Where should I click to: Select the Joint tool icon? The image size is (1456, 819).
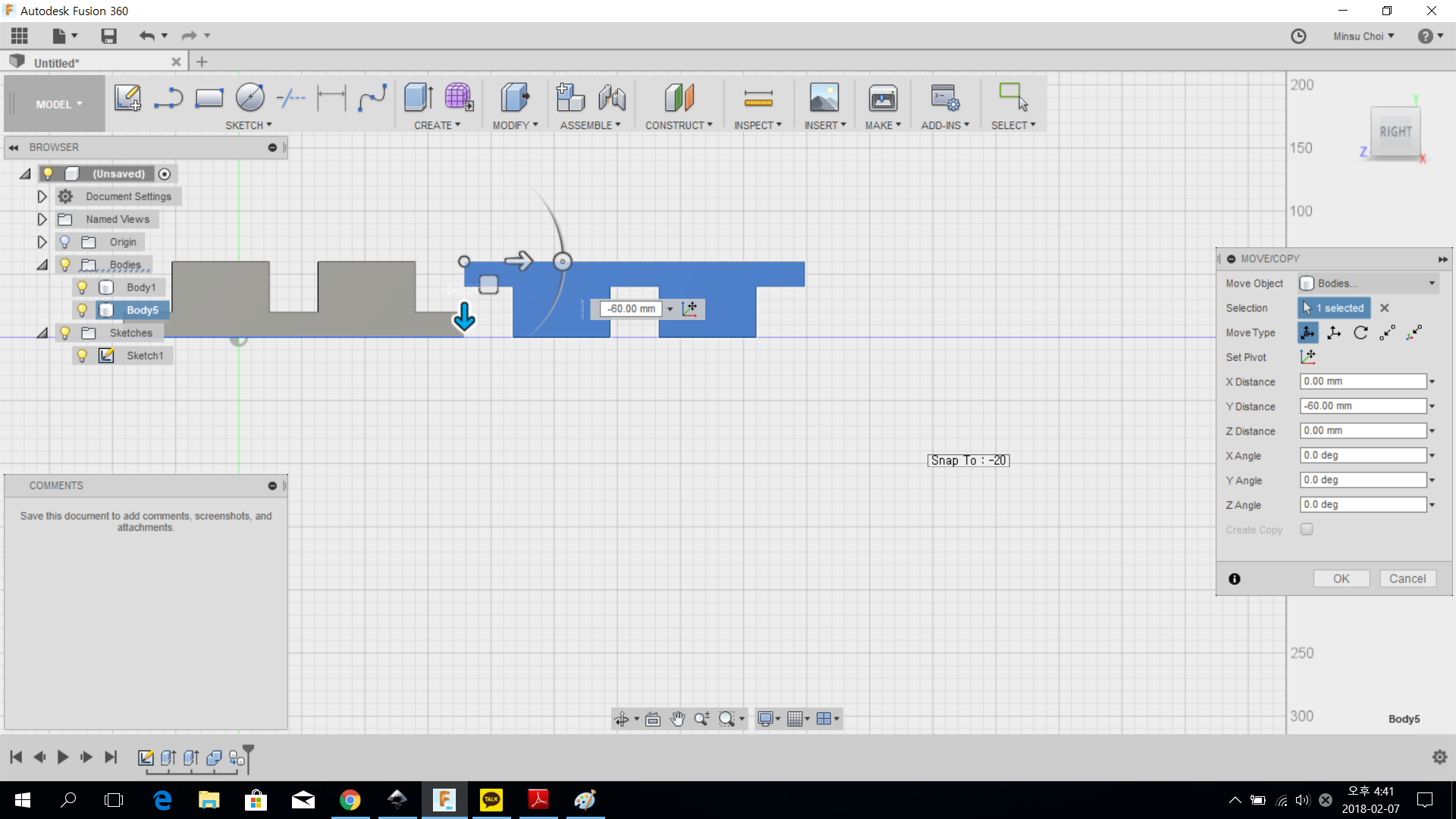(611, 98)
